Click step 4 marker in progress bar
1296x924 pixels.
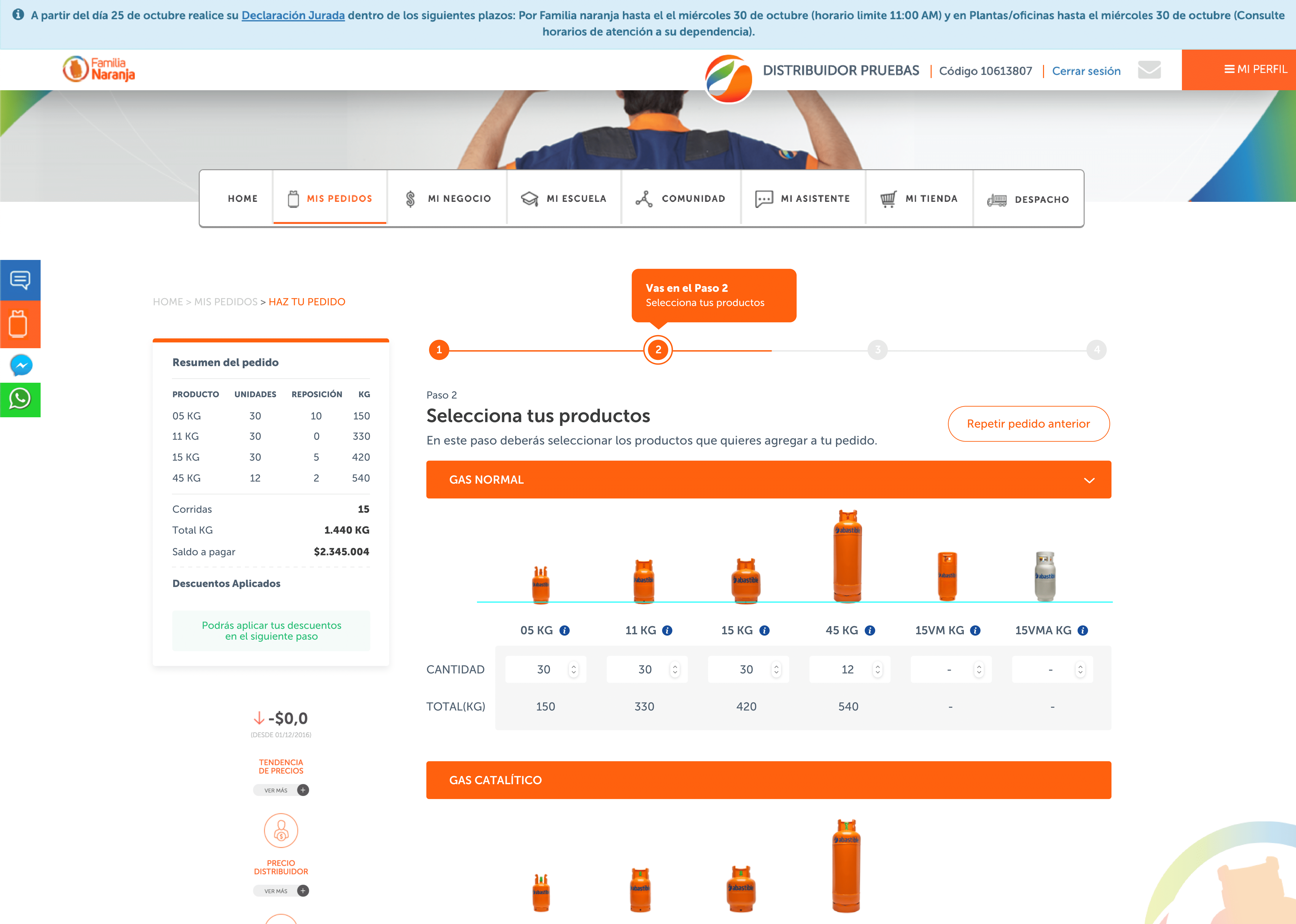coord(1096,350)
